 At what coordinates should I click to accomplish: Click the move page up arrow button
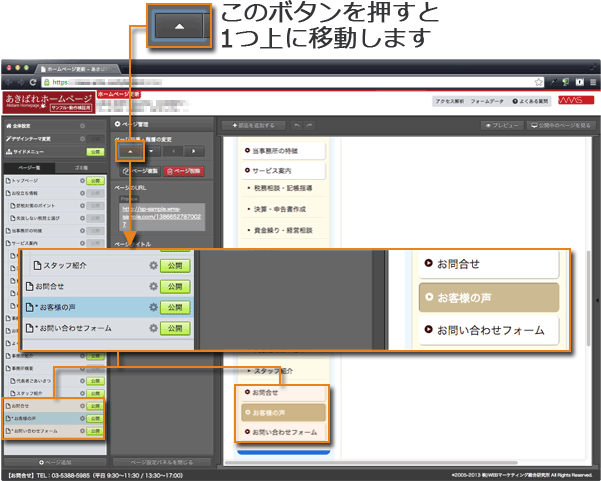(129, 151)
